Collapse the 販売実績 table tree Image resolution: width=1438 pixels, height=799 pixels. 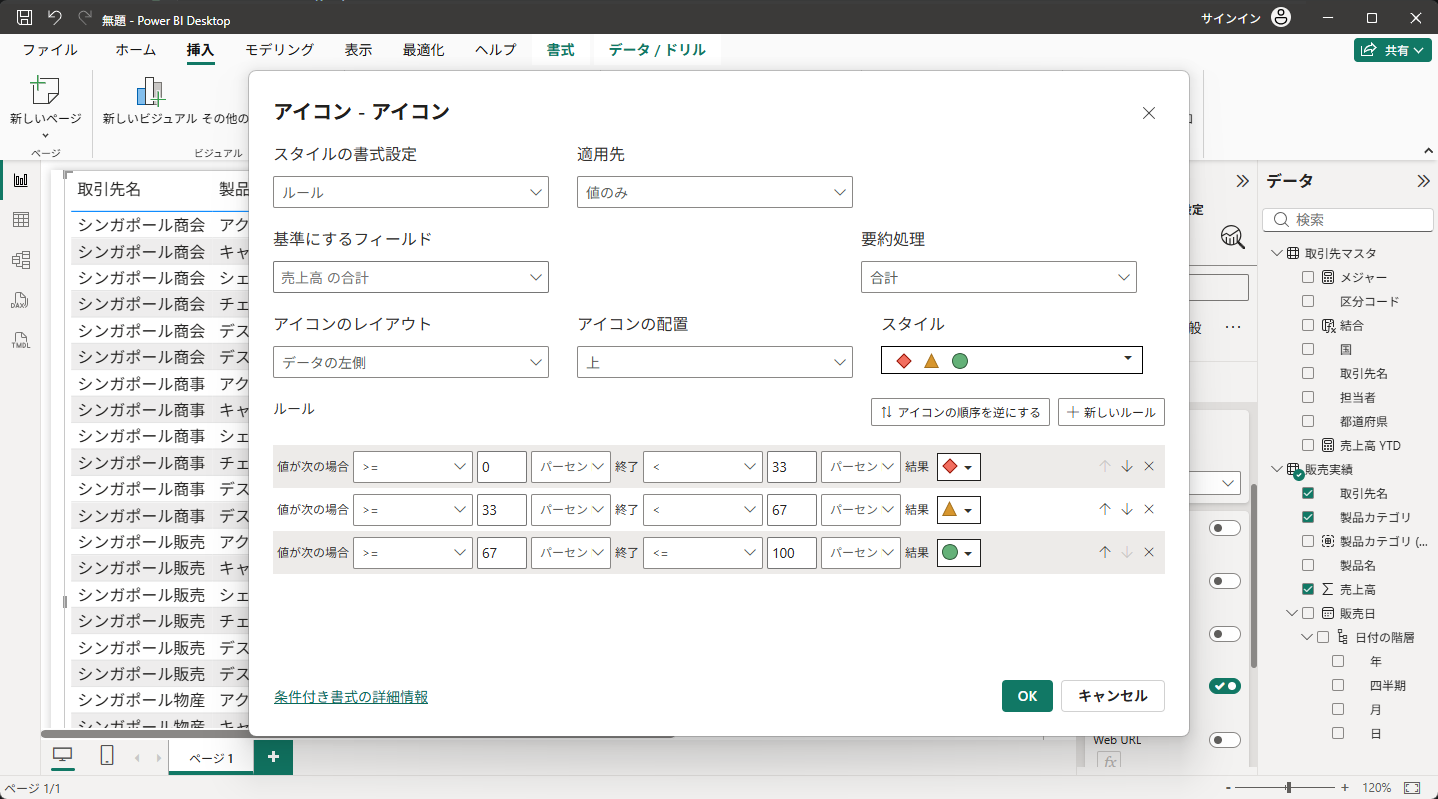[x=1277, y=469]
